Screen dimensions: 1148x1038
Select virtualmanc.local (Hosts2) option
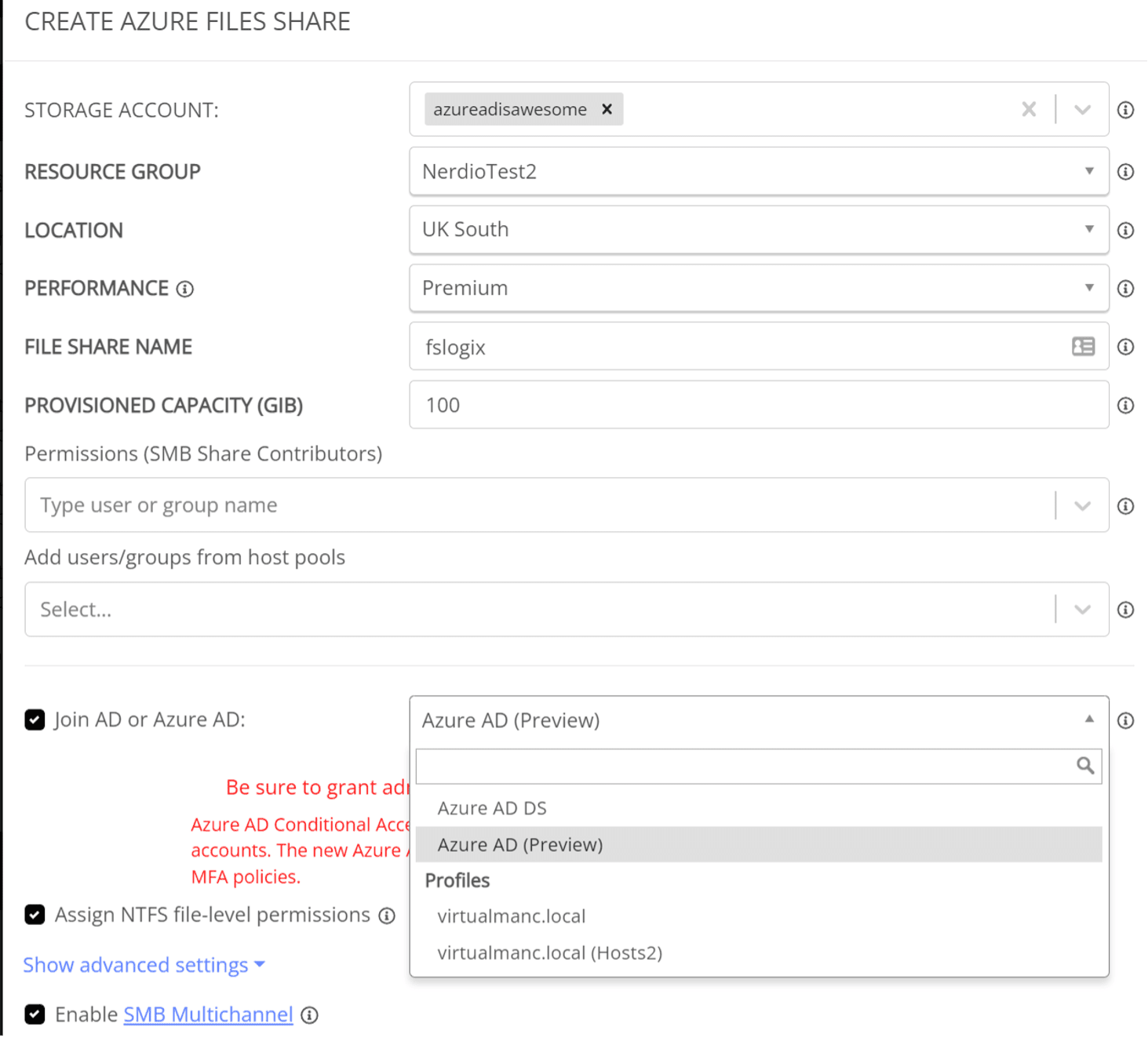[759, 952]
